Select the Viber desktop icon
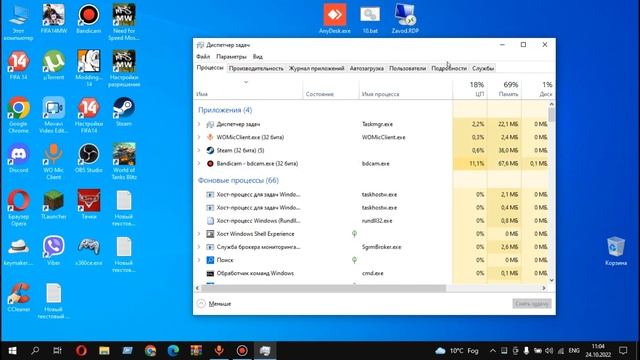 53,251
